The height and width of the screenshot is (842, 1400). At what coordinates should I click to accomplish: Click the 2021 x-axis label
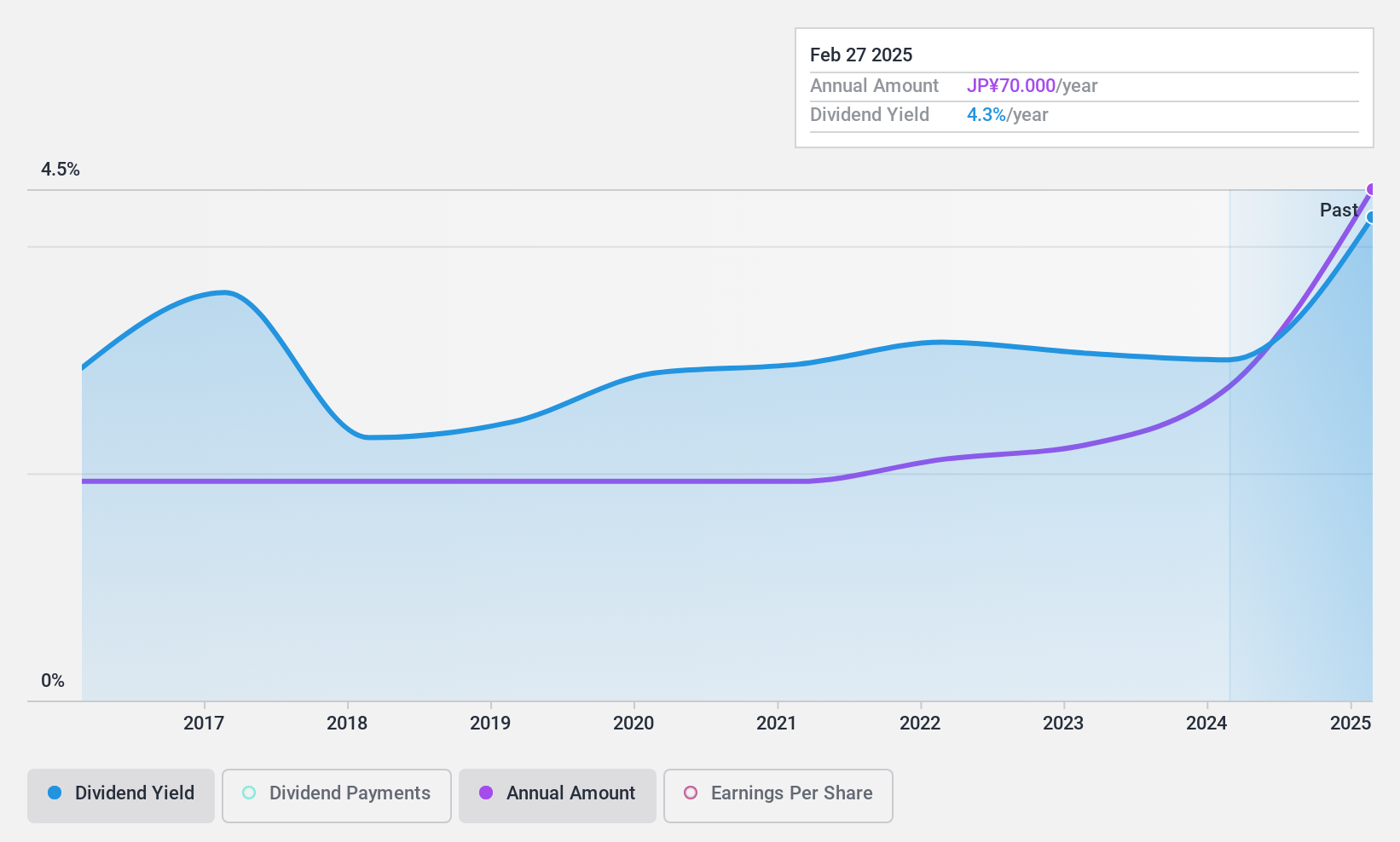[x=777, y=724]
